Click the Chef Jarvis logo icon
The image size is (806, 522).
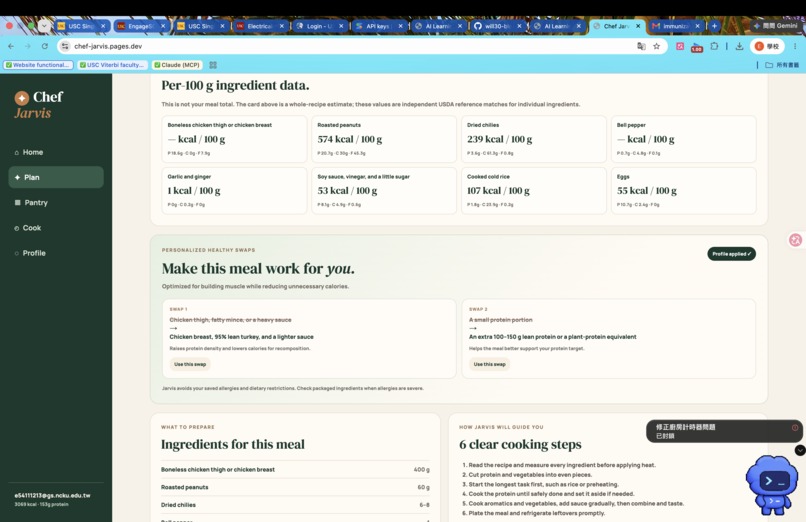tap(22, 98)
